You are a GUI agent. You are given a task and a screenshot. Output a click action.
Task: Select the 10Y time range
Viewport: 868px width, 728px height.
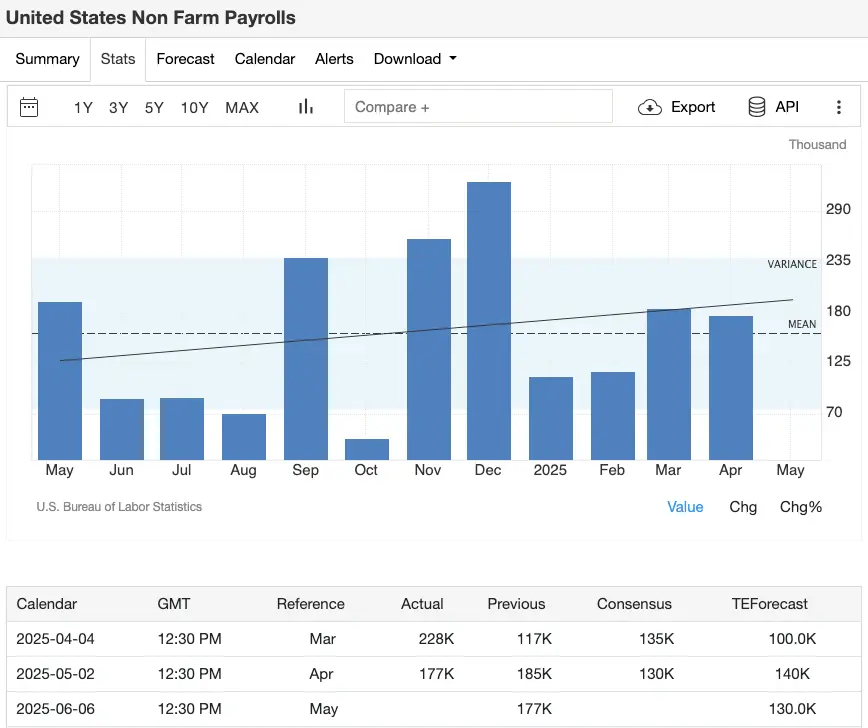(194, 107)
